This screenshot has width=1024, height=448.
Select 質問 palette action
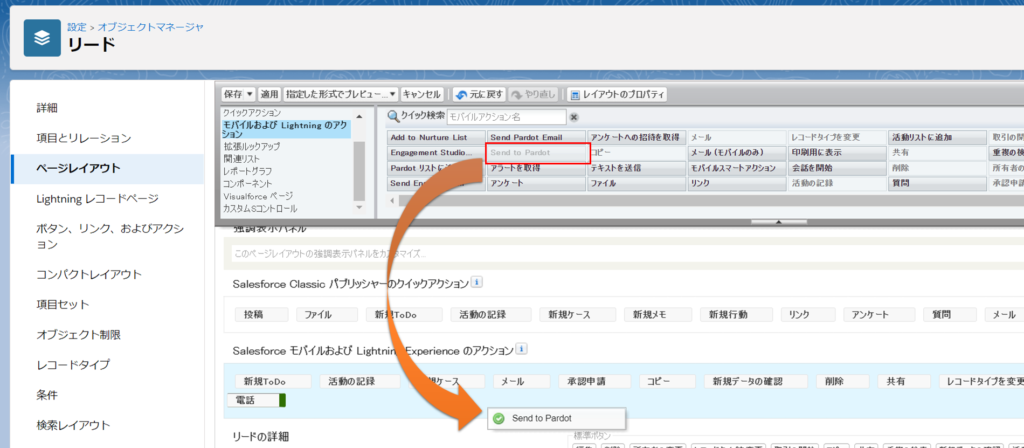pyautogui.click(x=937, y=184)
